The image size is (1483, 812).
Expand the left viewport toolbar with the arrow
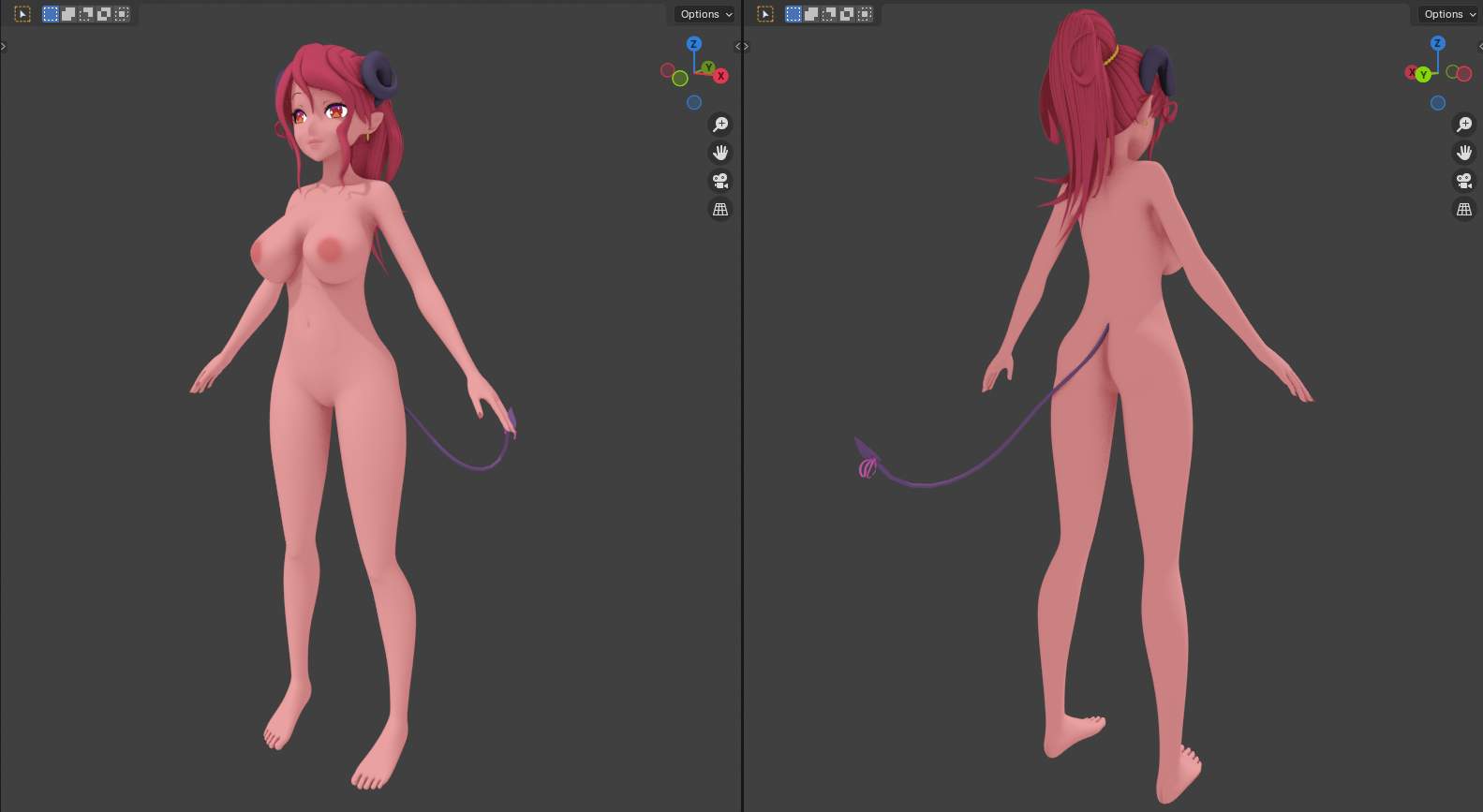click(4, 46)
